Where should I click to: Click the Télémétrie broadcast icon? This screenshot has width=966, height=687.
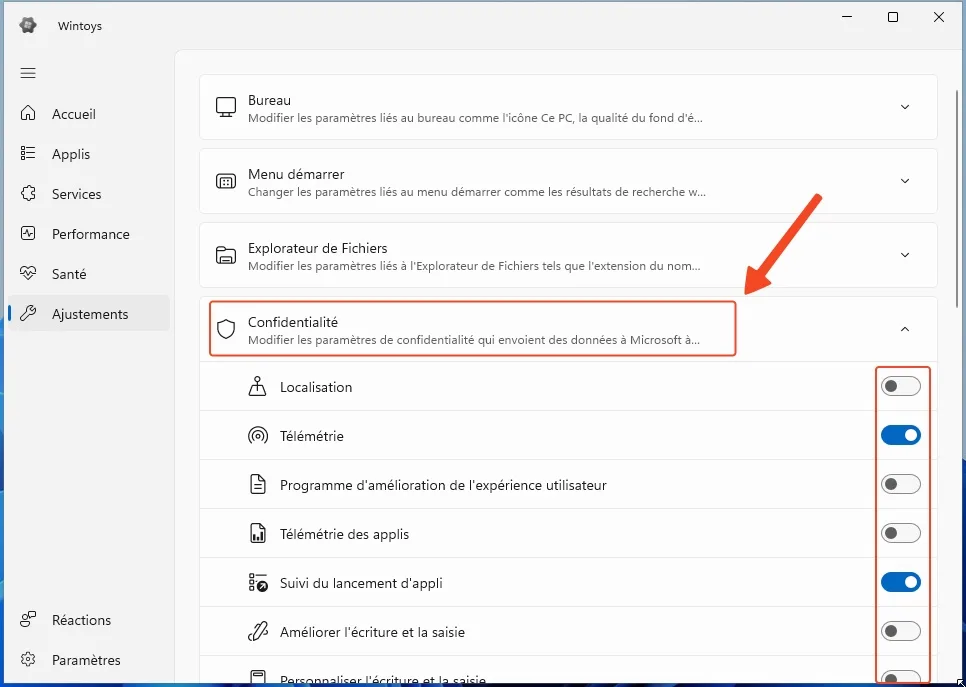click(259, 435)
